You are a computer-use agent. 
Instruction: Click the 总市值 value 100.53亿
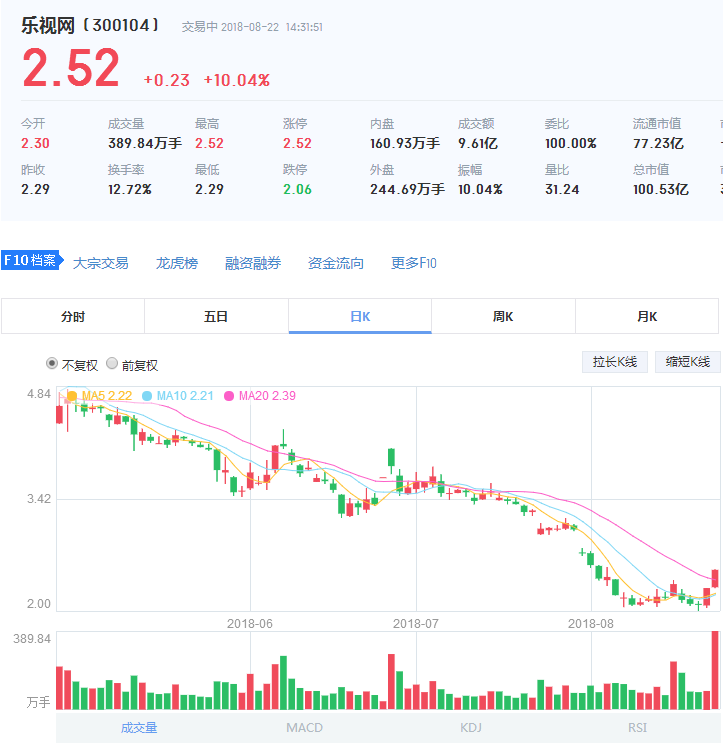click(x=661, y=190)
